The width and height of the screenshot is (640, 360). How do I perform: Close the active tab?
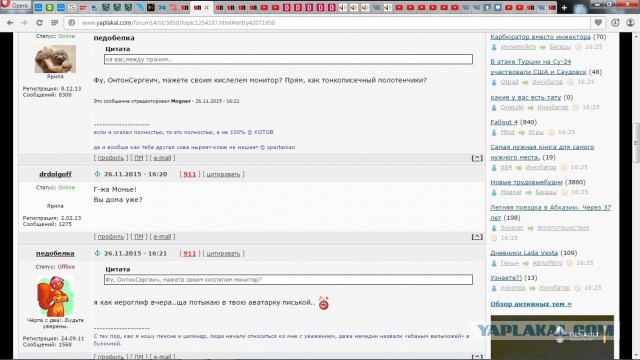point(207,7)
